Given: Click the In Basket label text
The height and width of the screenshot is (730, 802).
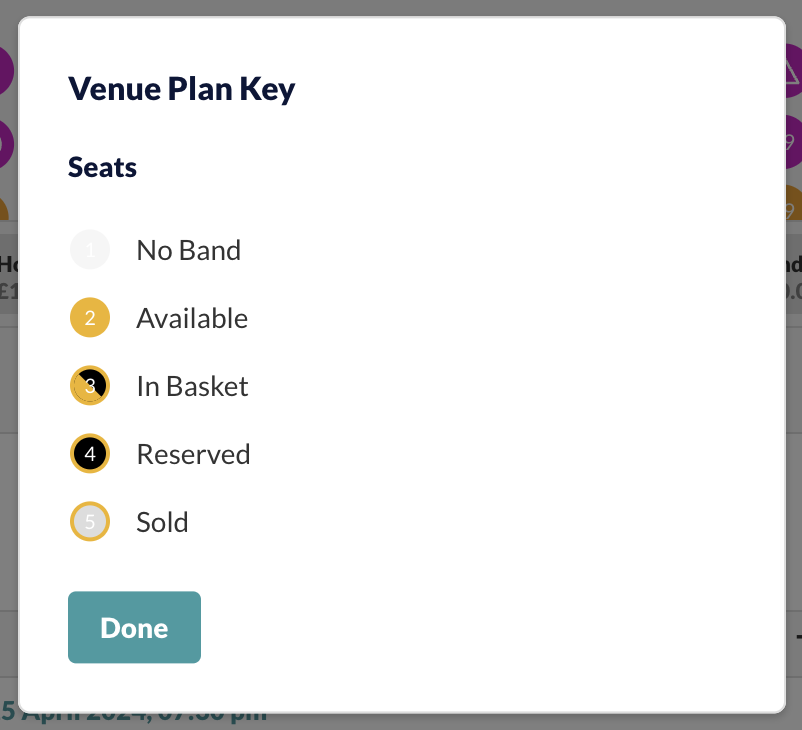Looking at the screenshot, I should tap(192, 386).
